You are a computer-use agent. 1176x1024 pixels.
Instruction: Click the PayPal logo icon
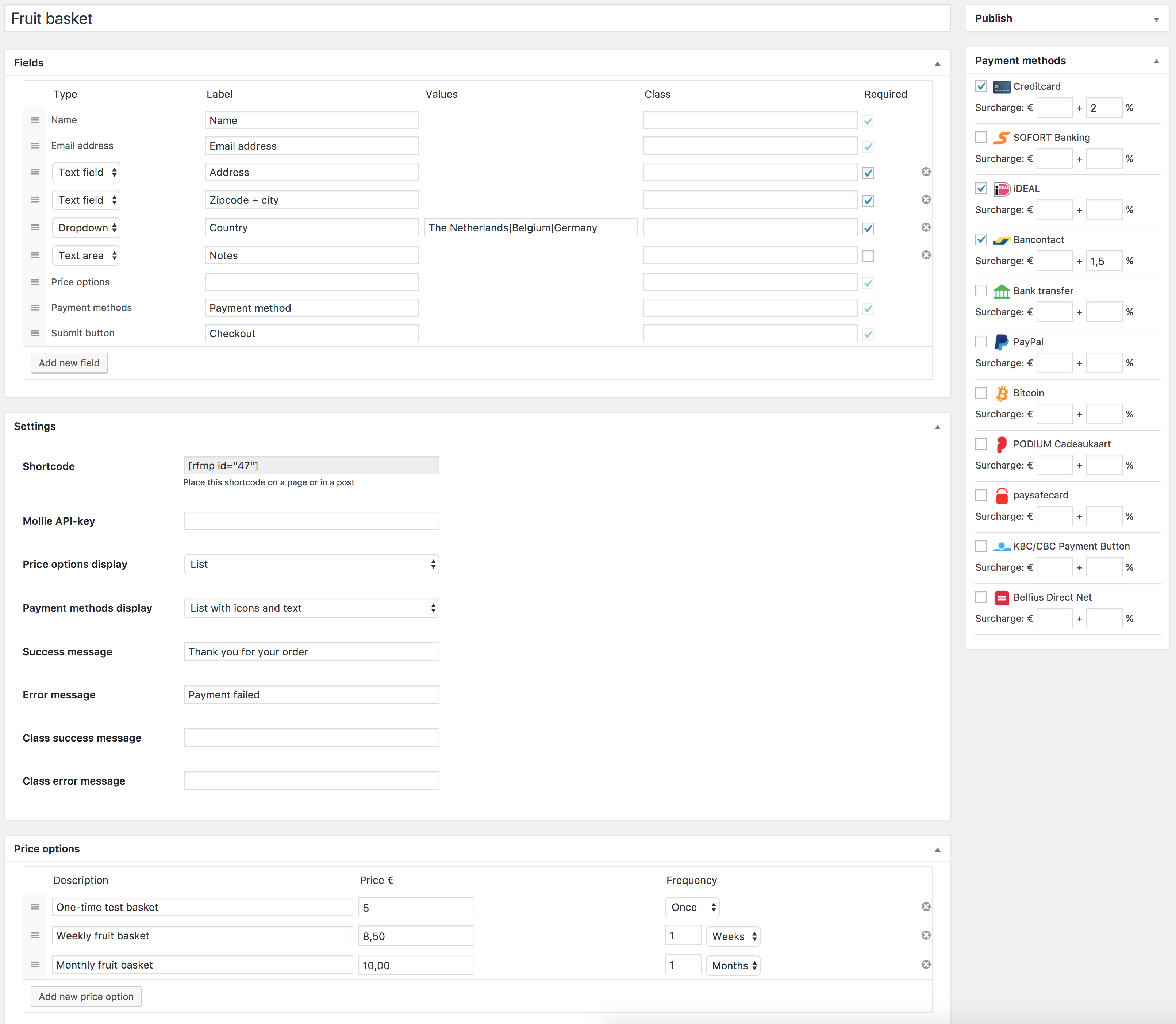click(1002, 342)
